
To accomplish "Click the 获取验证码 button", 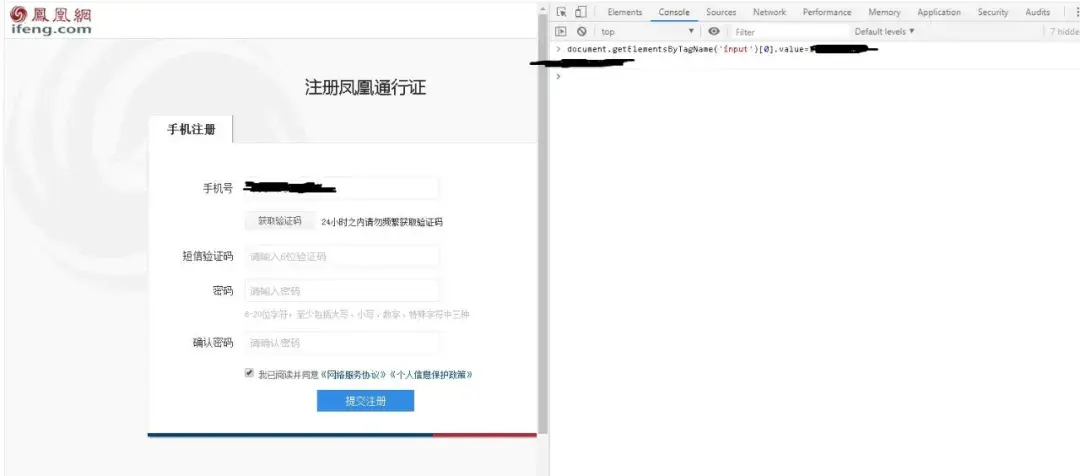I will tap(280, 221).
